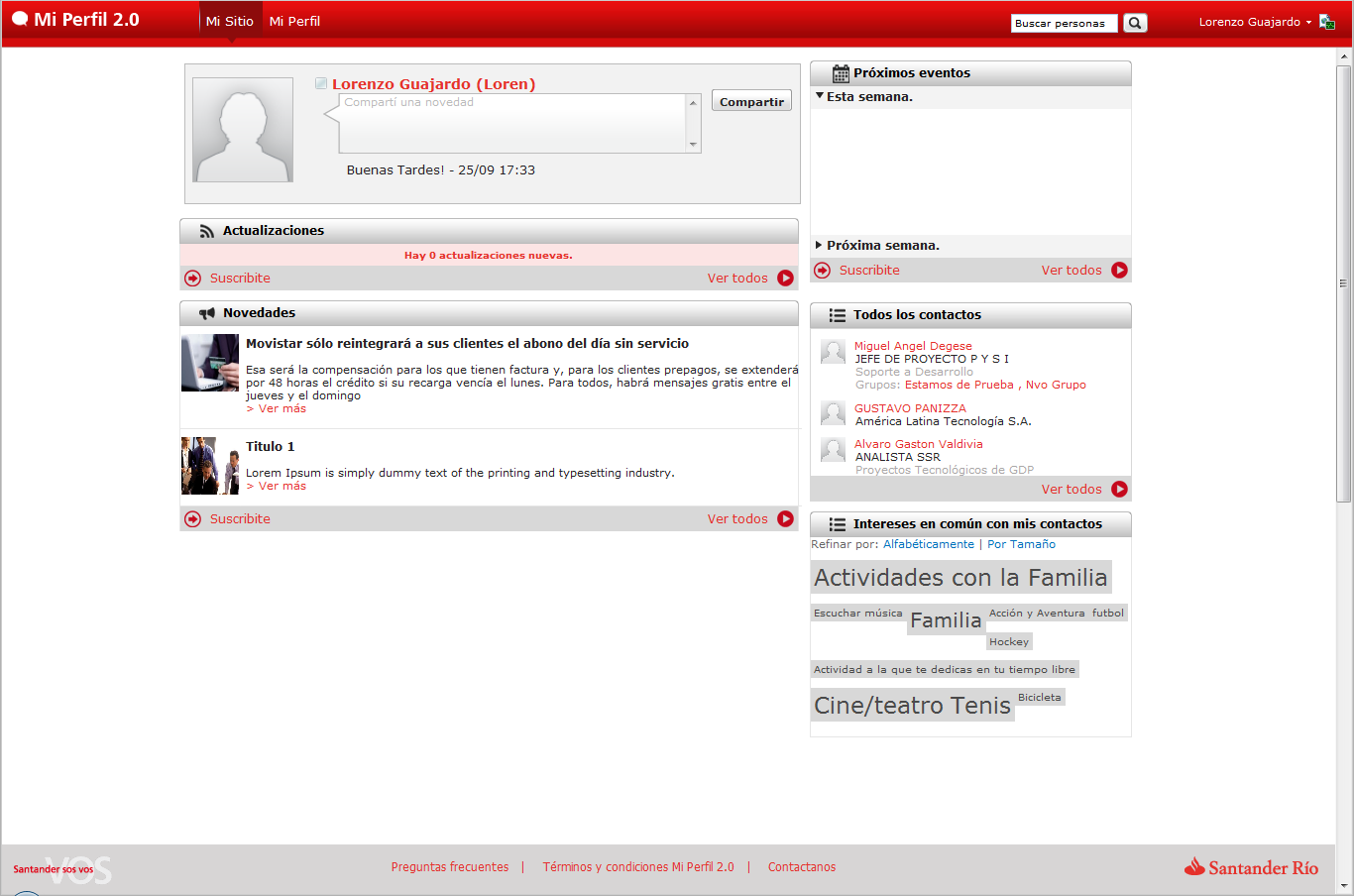
Task: Click the Suscribite arrow icon under Novedades
Action: pos(193,519)
